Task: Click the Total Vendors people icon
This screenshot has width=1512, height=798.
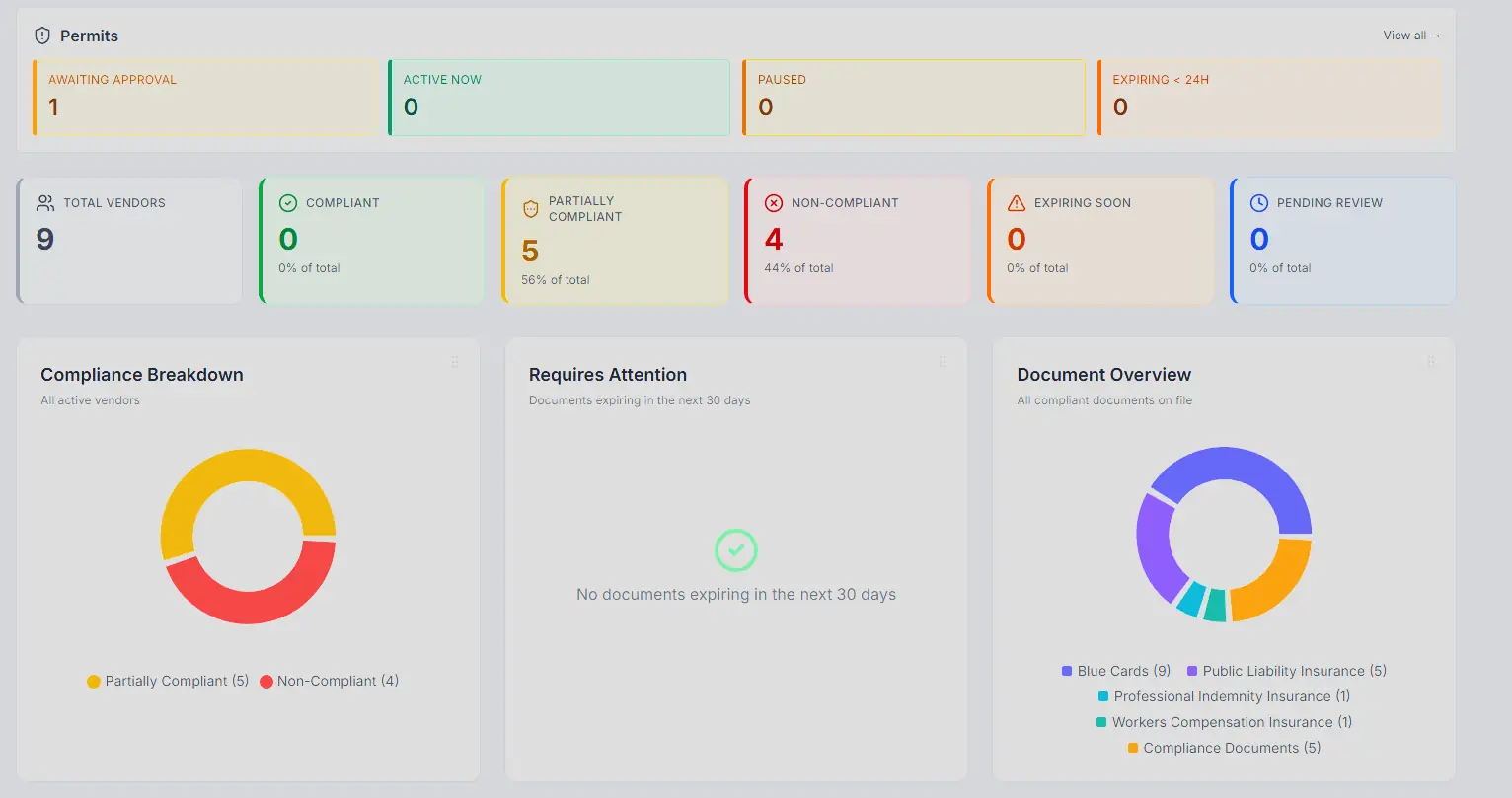Action: pos(45,203)
